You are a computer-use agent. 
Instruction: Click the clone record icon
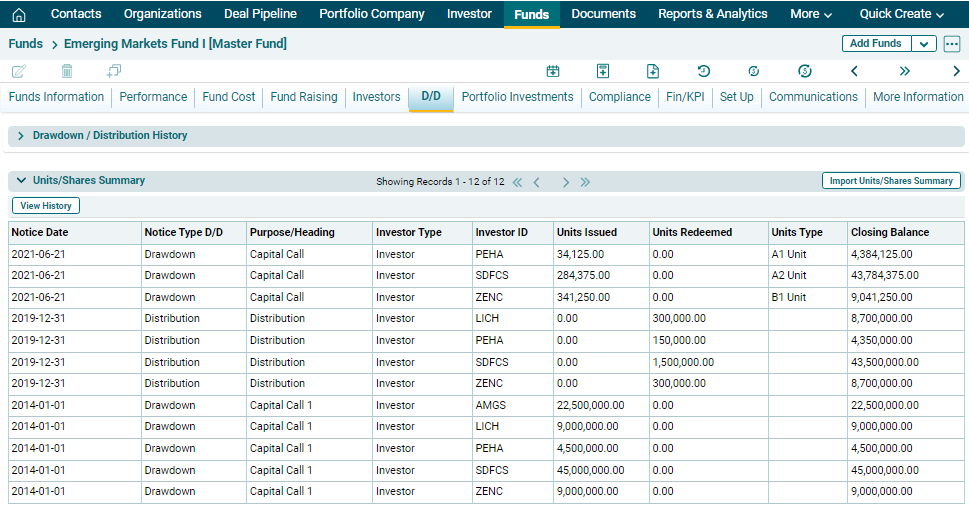[x=114, y=71]
